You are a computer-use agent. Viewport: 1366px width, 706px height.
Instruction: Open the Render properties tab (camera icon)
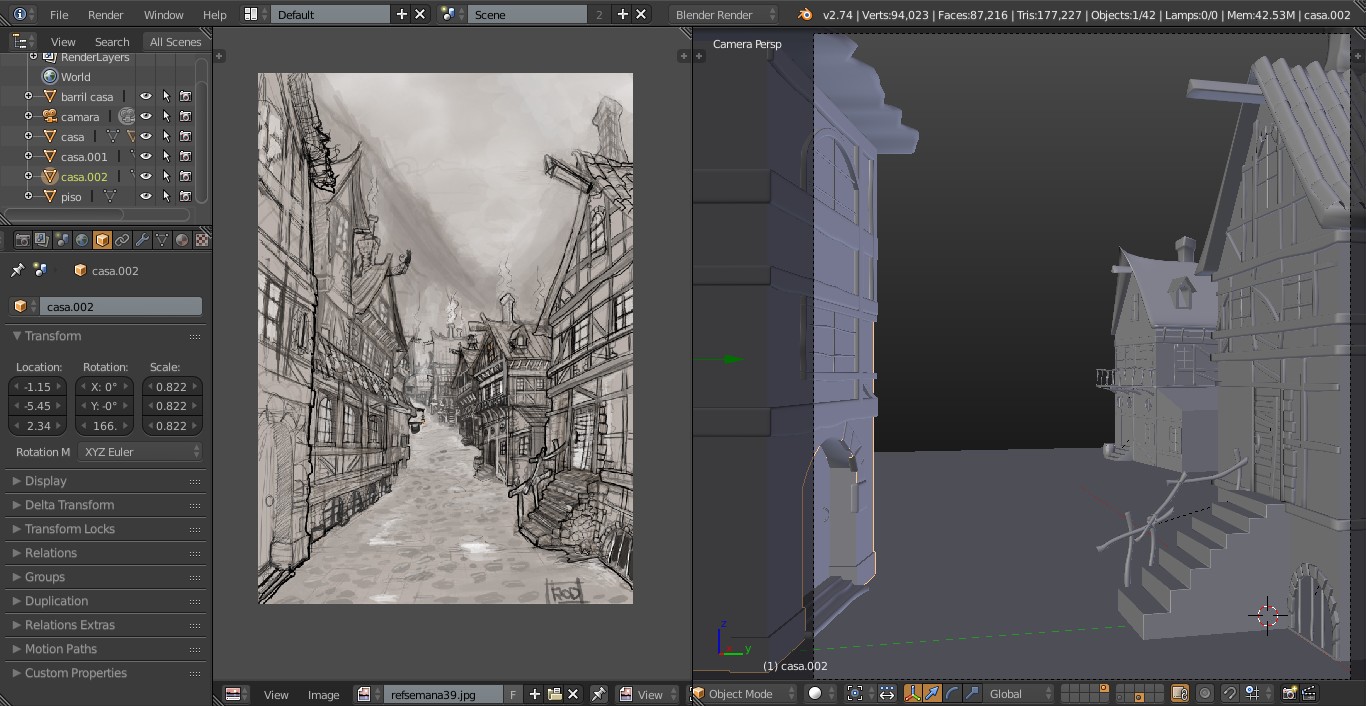pyautogui.click(x=22, y=240)
